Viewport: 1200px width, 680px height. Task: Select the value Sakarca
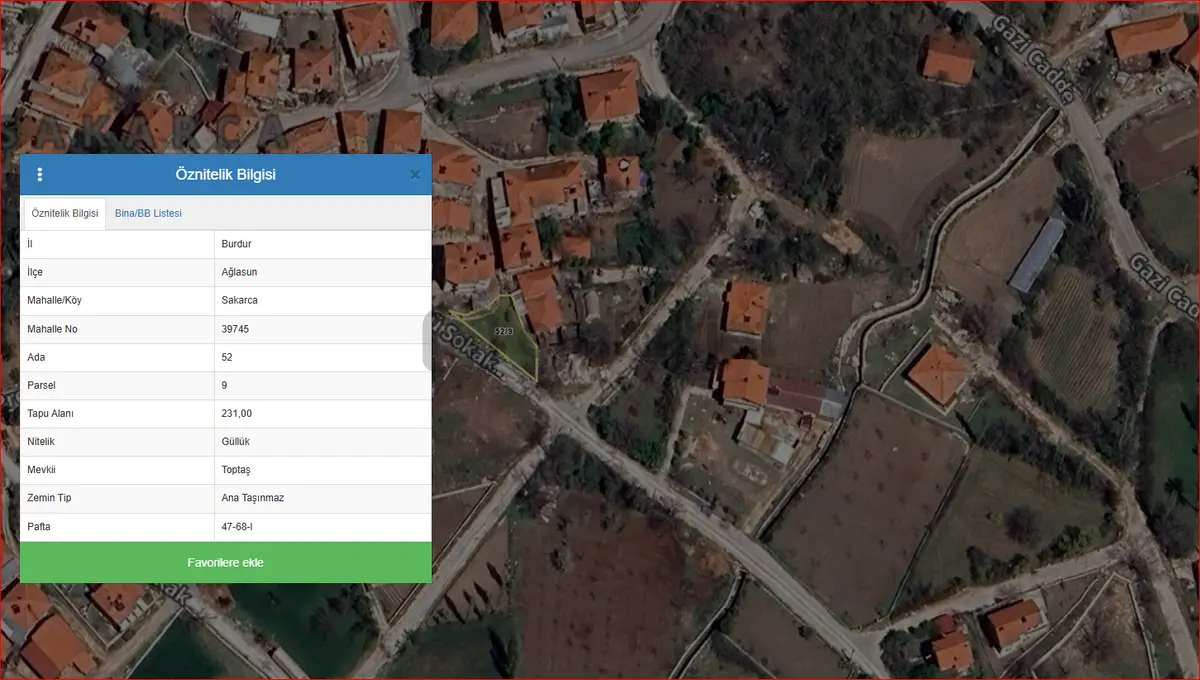point(239,300)
